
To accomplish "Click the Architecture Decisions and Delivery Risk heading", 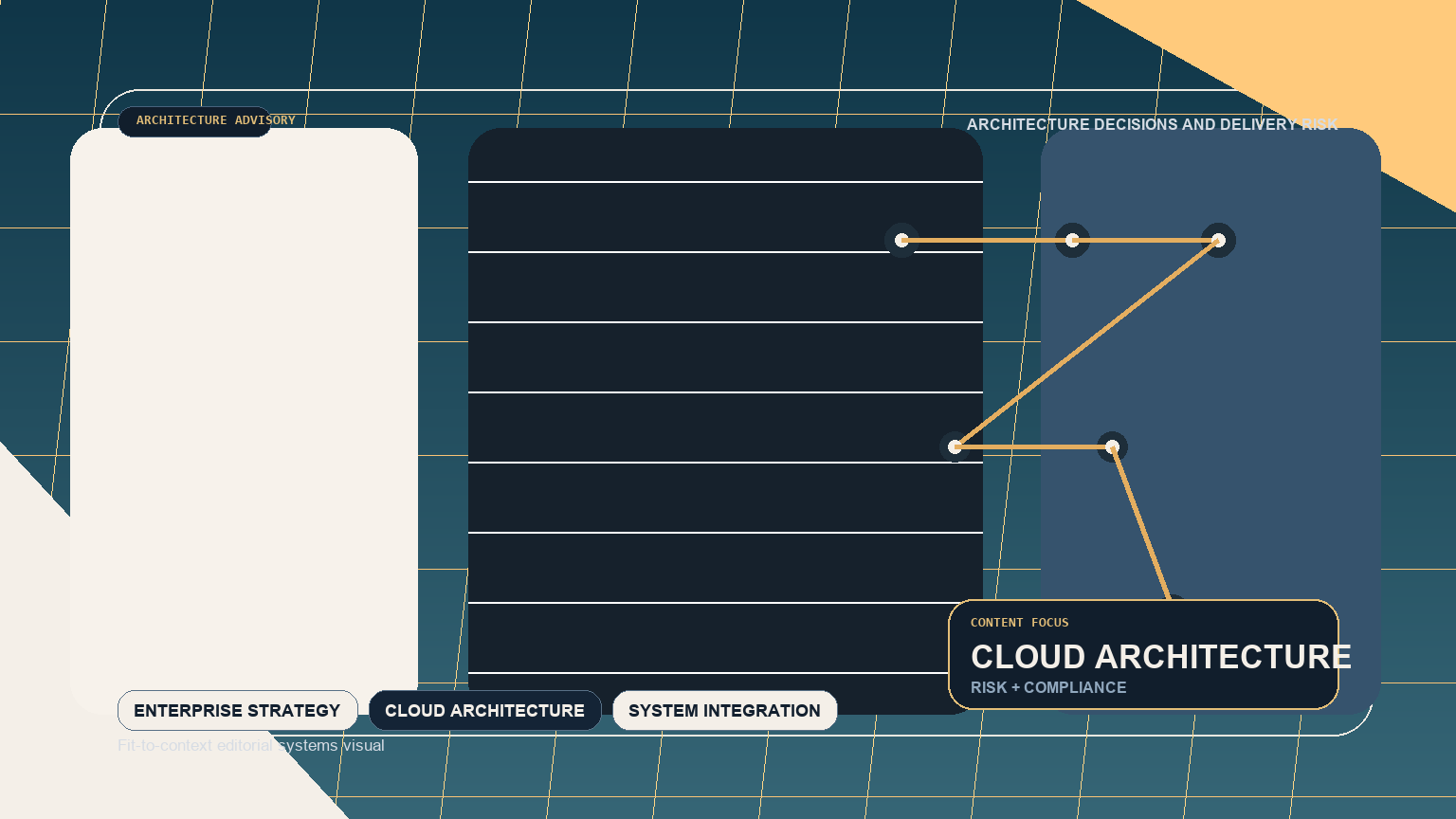I will (1152, 125).
